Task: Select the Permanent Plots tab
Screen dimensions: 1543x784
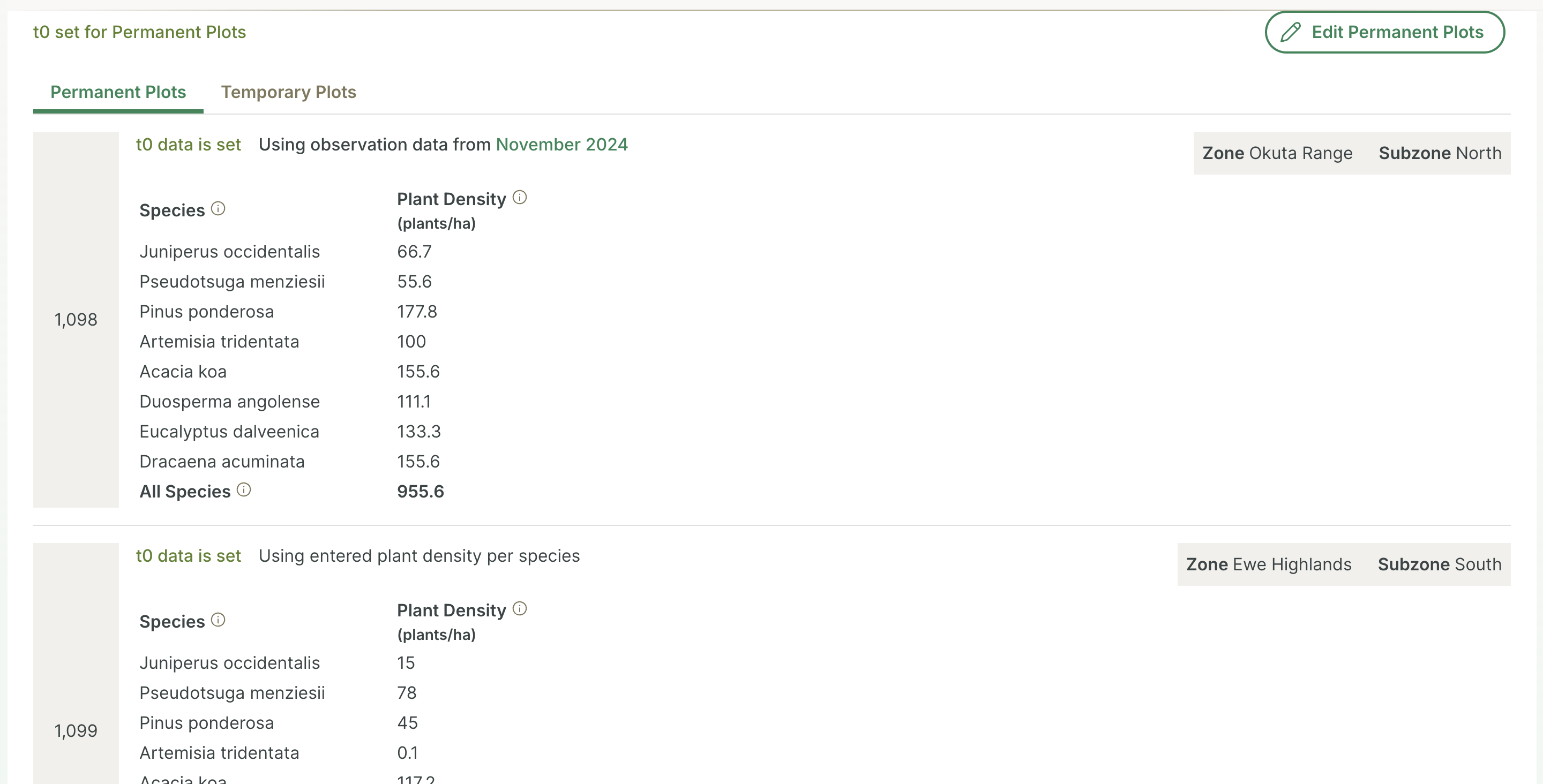Action: 118,92
